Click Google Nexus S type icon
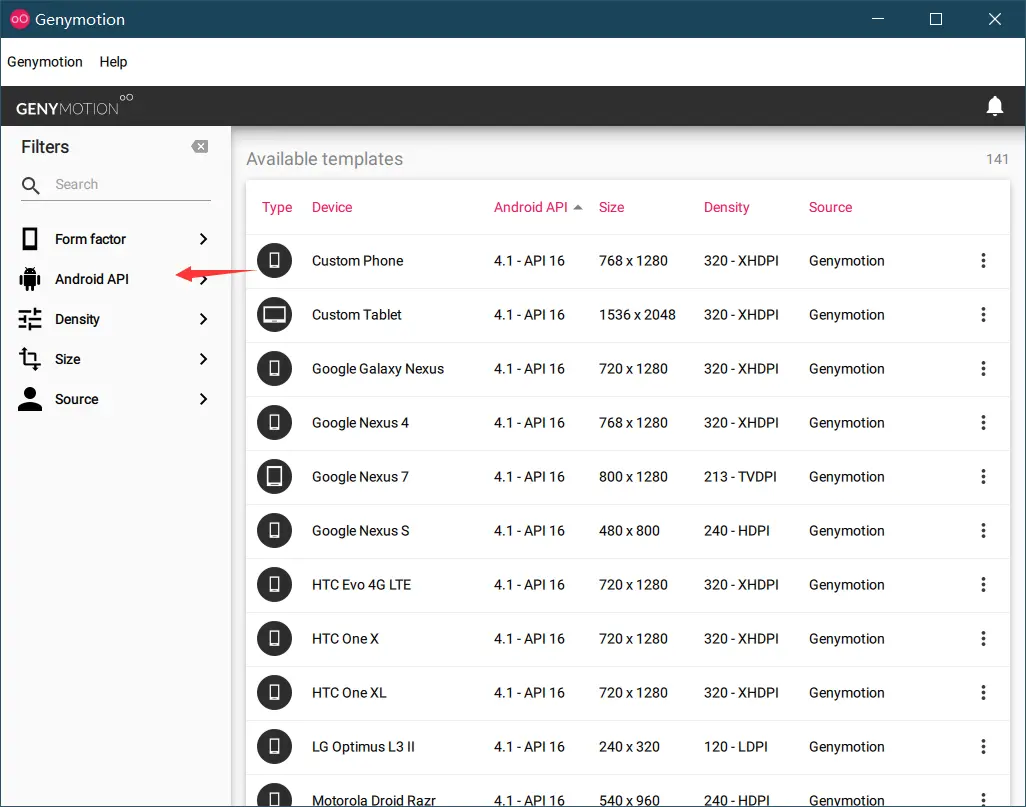 [x=274, y=531]
